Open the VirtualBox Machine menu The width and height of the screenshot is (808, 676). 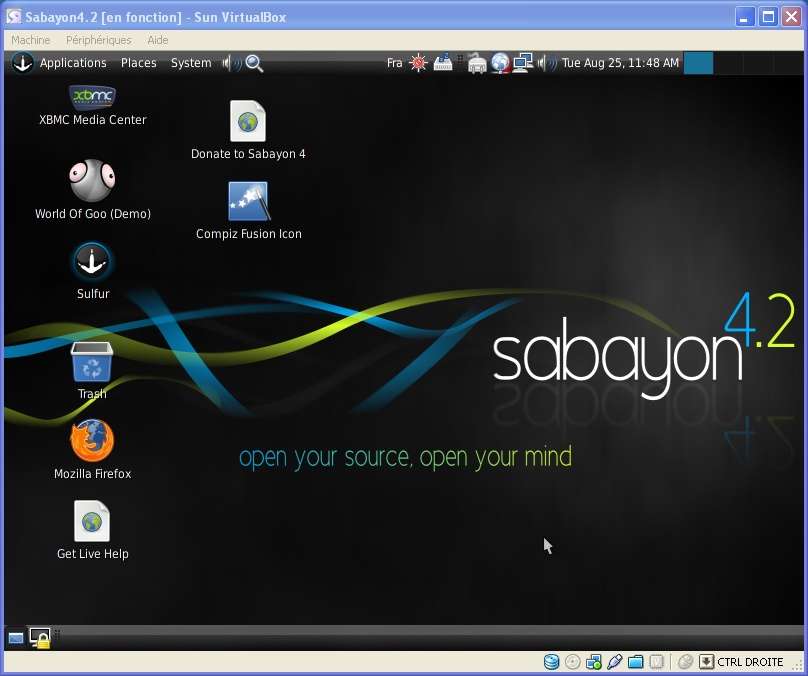30,40
